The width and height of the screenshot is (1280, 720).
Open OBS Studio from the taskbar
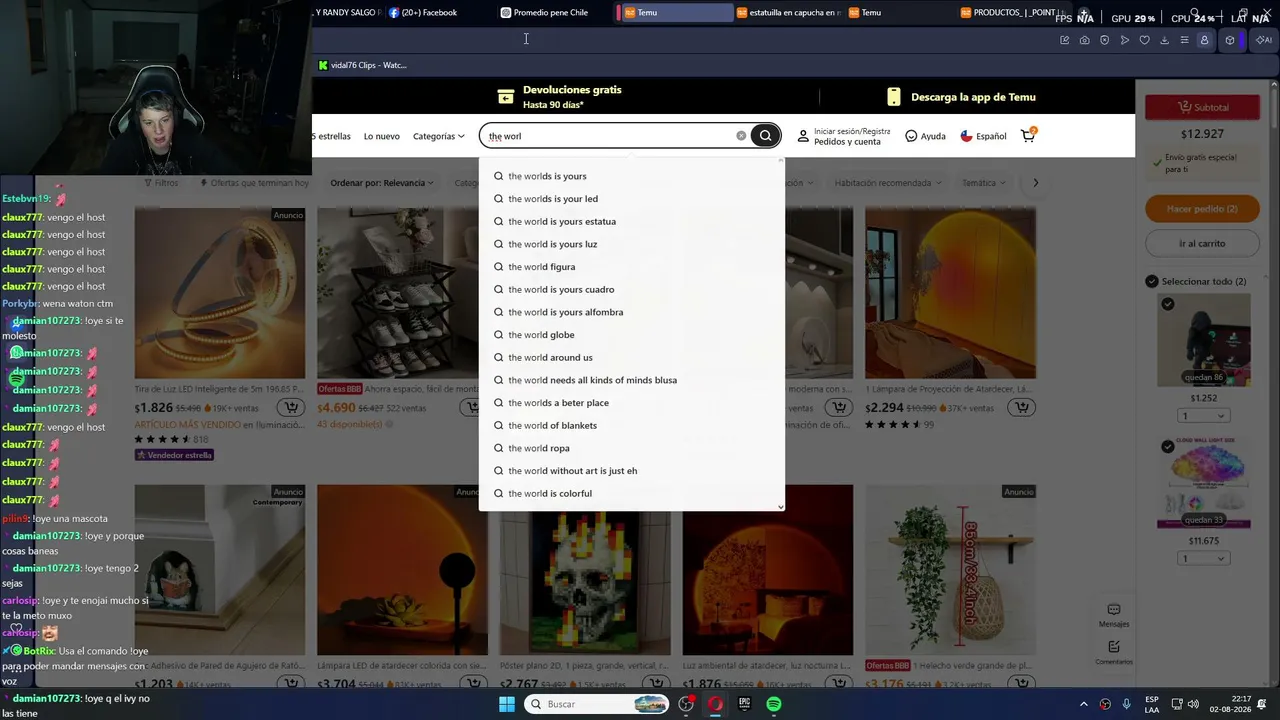(686, 704)
